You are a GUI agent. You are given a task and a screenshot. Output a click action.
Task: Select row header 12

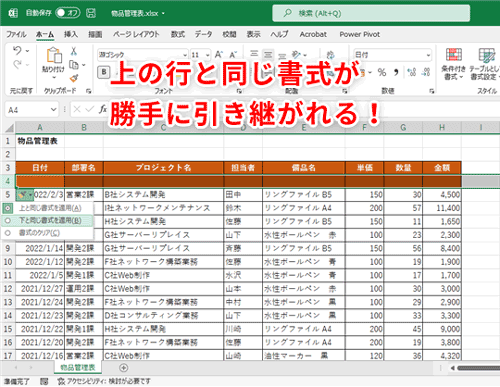click(8, 289)
